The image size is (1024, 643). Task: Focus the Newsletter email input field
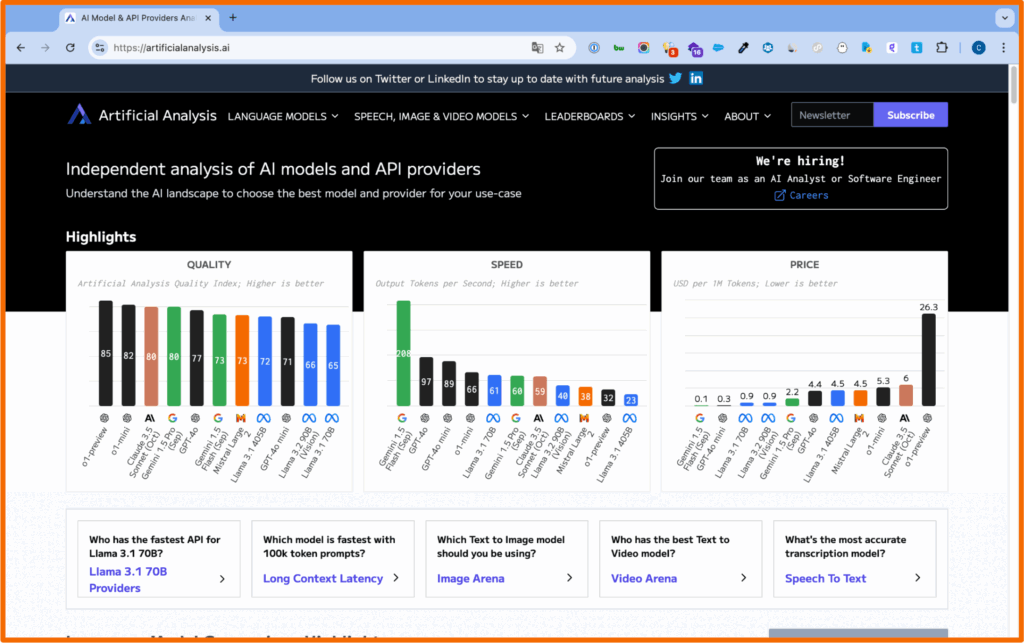(x=832, y=115)
